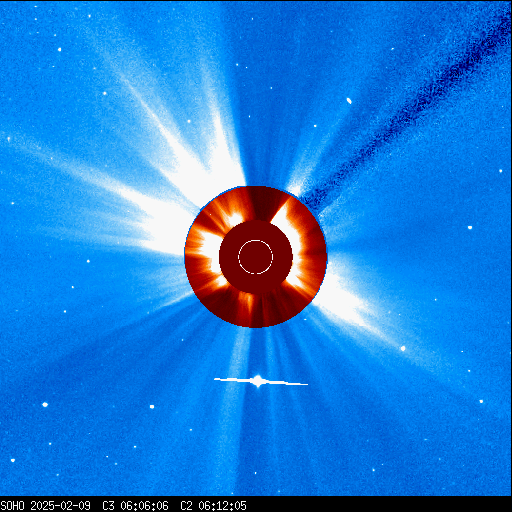Image resolution: width=512 pixels, height=512 pixels.
Task: Select bright star nearest the southwest streamer tip
Action: (403, 349)
